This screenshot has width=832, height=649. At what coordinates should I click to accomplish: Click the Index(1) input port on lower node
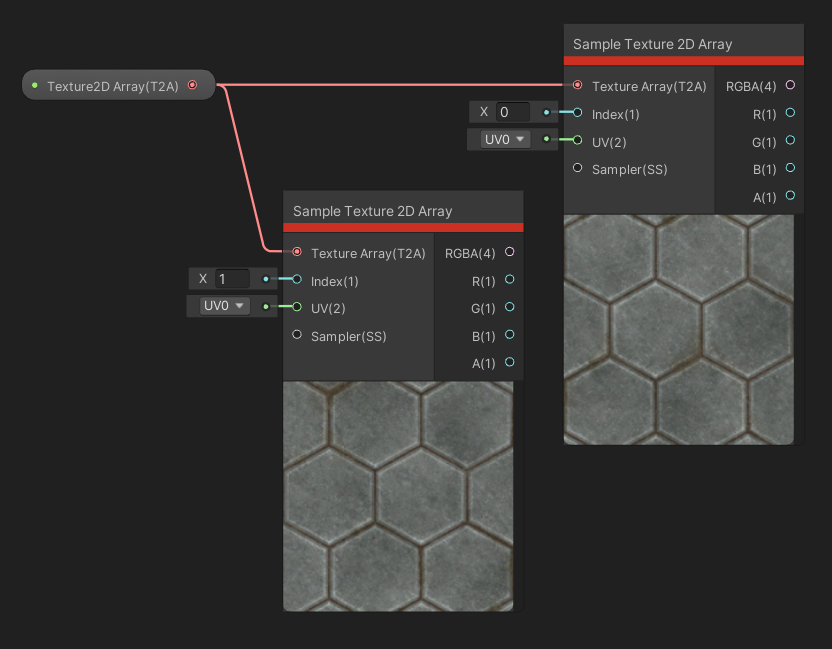[x=297, y=281]
